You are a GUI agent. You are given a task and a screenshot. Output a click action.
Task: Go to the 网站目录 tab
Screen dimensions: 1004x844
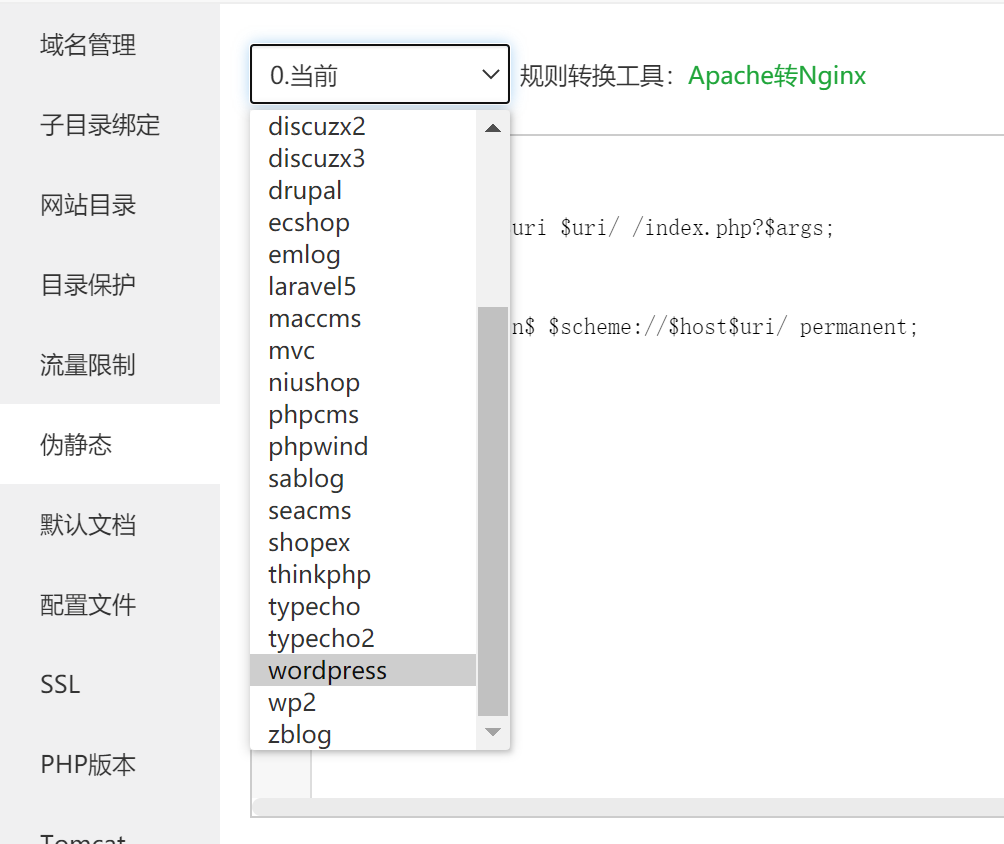tap(88, 205)
